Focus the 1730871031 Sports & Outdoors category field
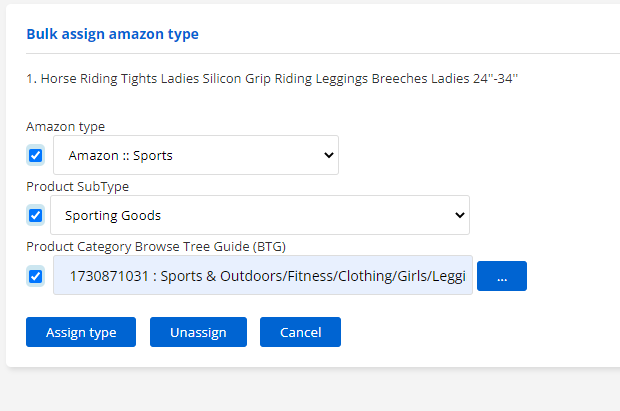Image resolution: width=620 pixels, height=411 pixels. tap(263, 275)
